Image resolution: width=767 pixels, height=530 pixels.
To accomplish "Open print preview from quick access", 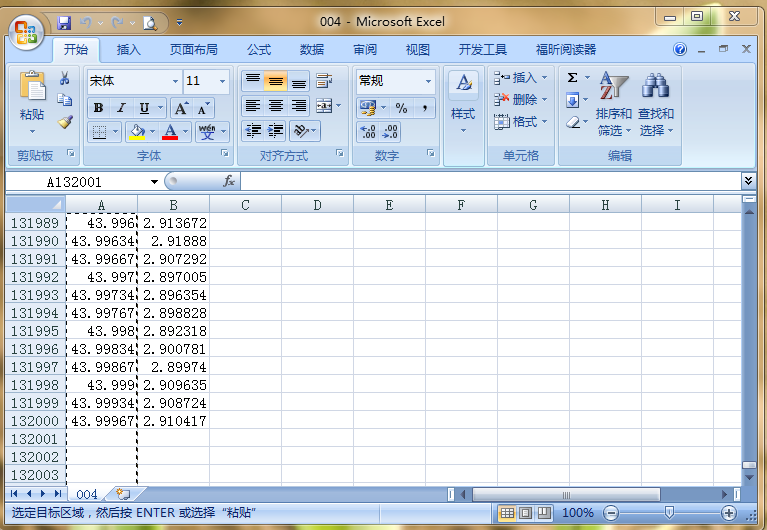I will coord(150,23).
